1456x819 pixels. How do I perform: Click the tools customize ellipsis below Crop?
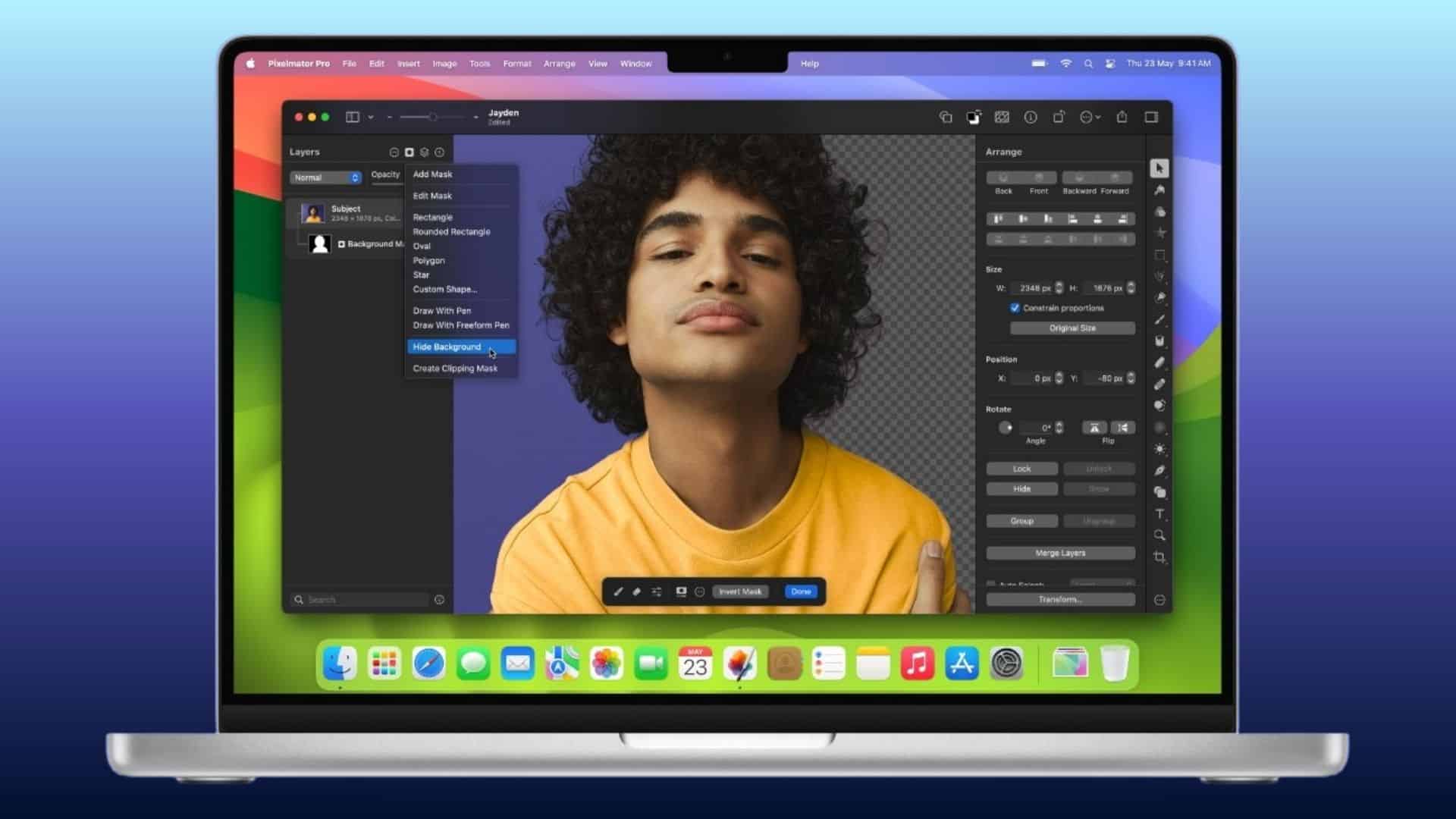click(x=1159, y=600)
